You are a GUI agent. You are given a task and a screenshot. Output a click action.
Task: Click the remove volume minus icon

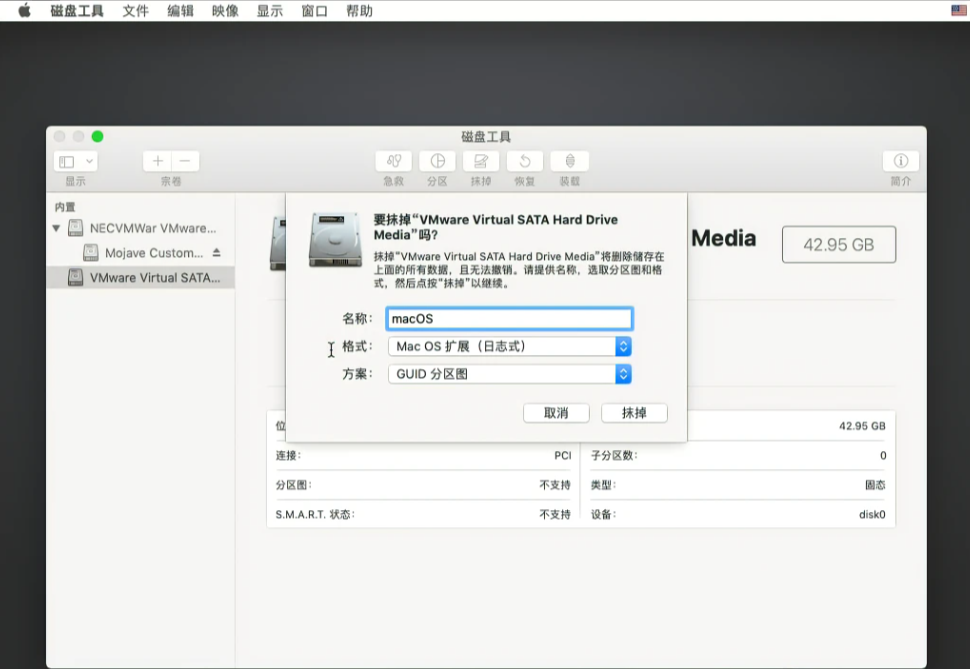(x=185, y=161)
